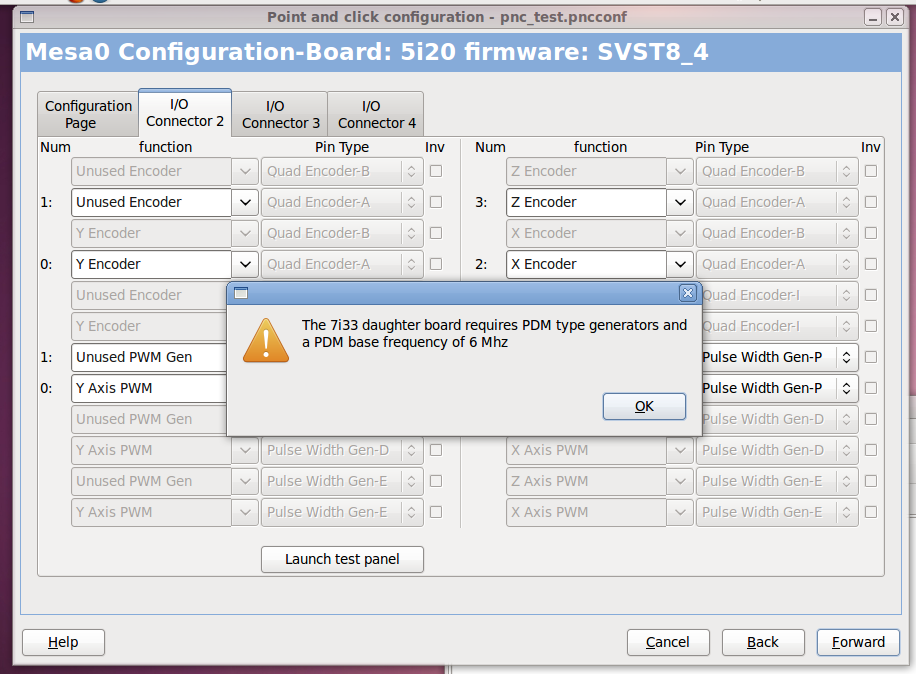916x674 pixels.
Task: Open Y Encoder function dropdown beside Quad Encoder-A
Action: [x=245, y=264]
